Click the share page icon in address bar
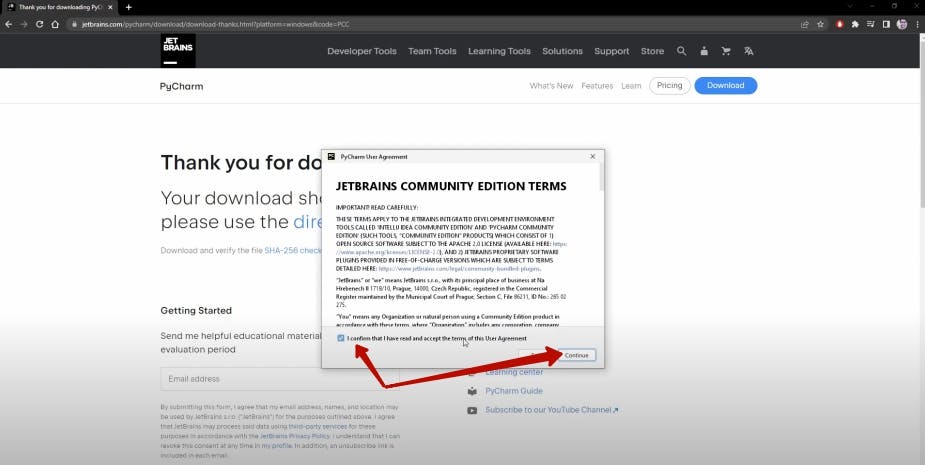The width and height of the screenshot is (925, 465). click(805, 24)
